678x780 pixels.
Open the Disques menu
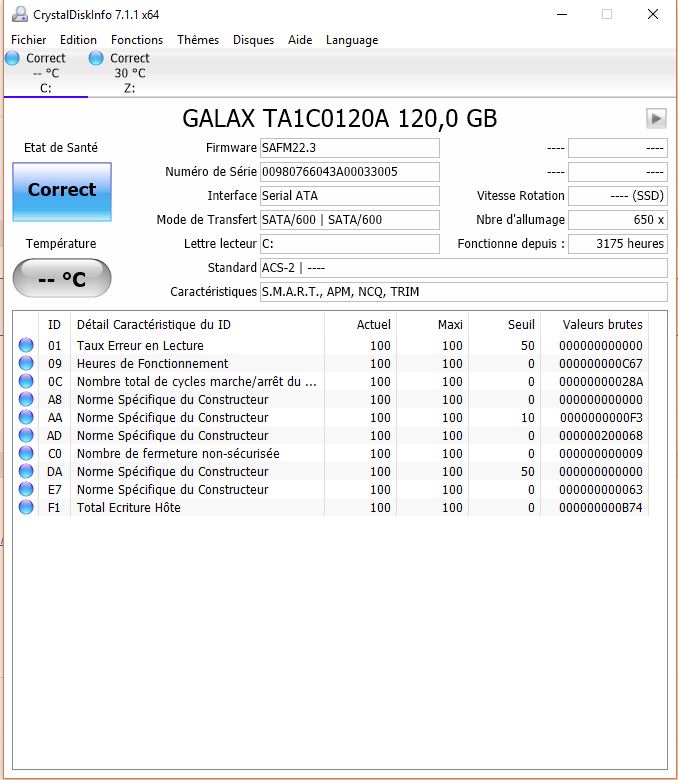(x=253, y=40)
